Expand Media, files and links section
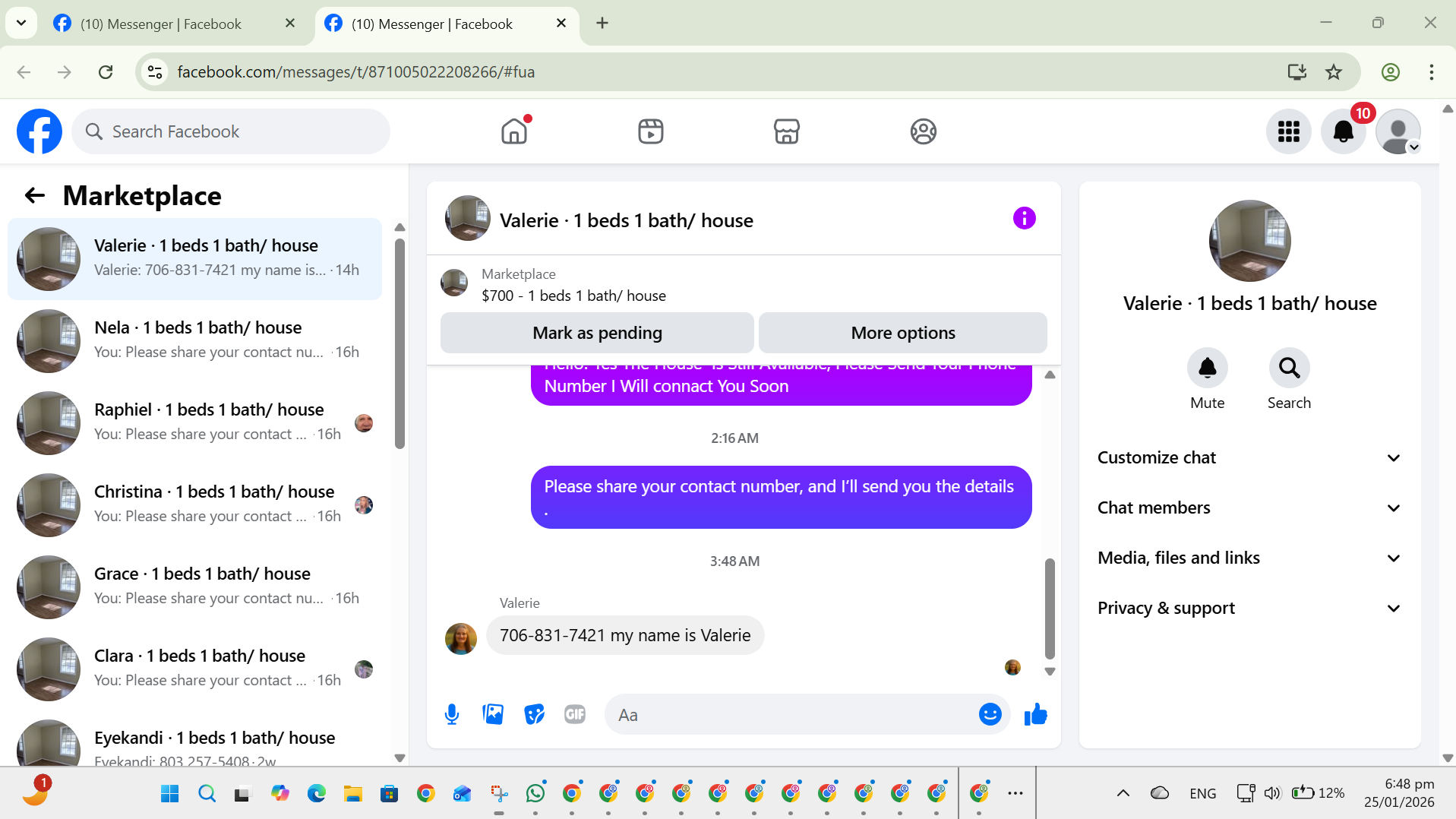The height and width of the screenshot is (819, 1456). coord(1249,558)
